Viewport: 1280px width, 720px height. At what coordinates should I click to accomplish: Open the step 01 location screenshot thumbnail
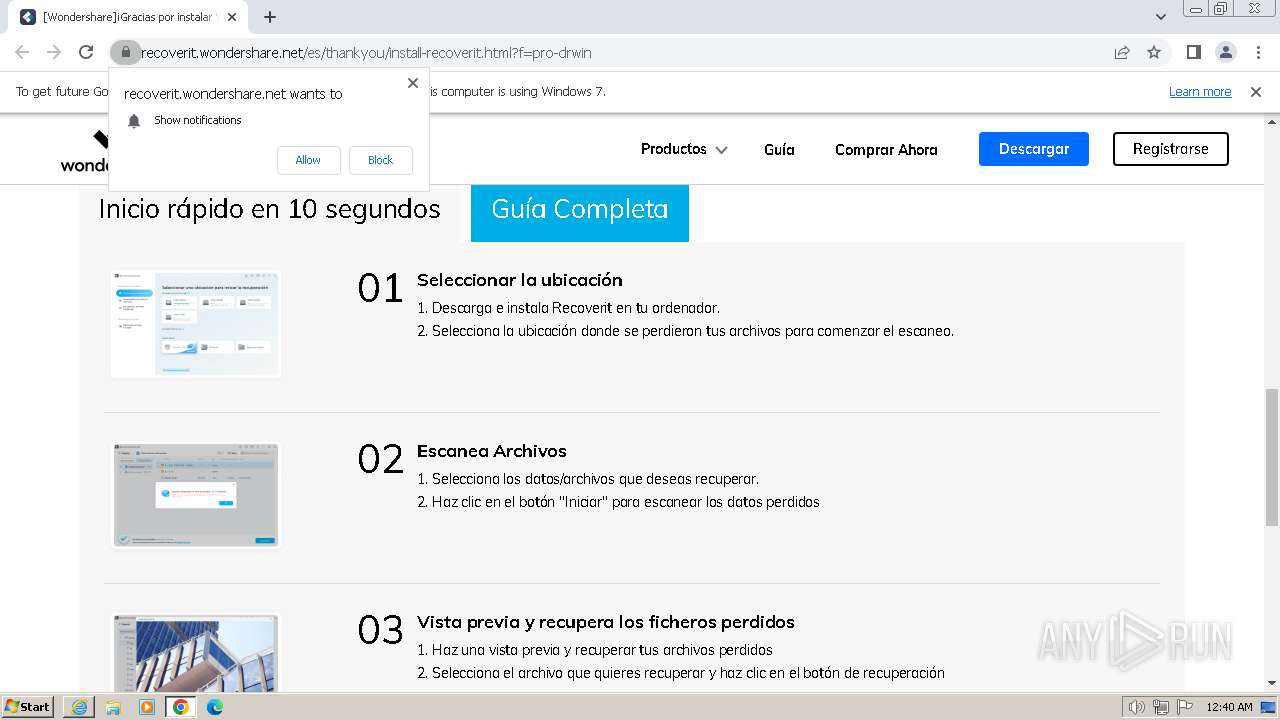pos(195,324)
